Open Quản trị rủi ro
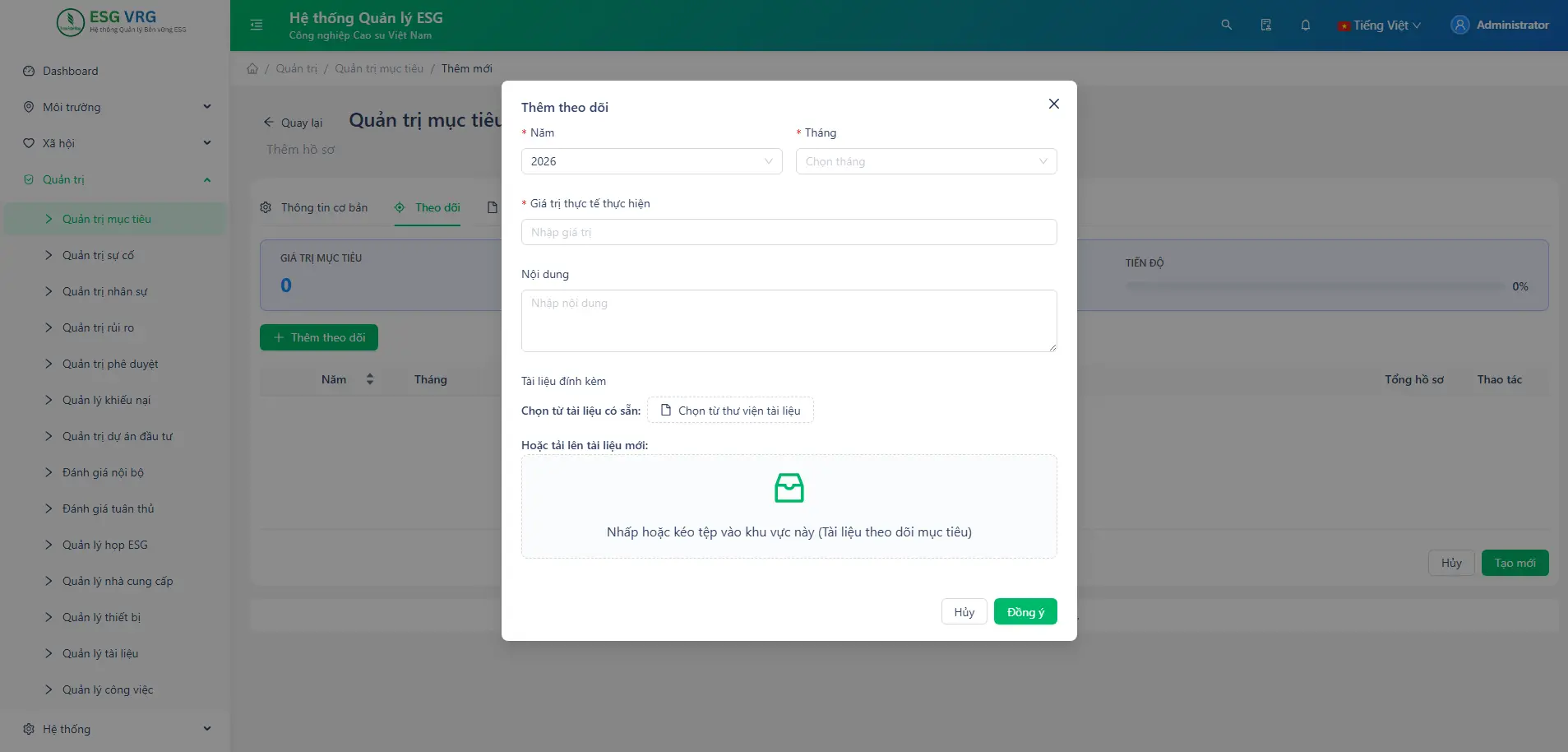 click(x=115, y=327)
